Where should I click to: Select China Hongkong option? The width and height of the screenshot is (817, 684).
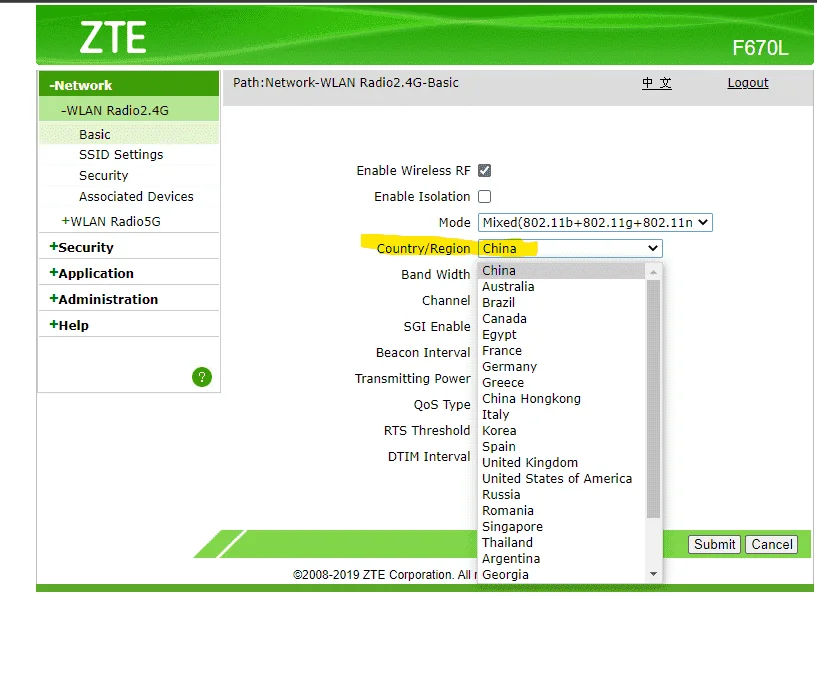click(562, 399)
